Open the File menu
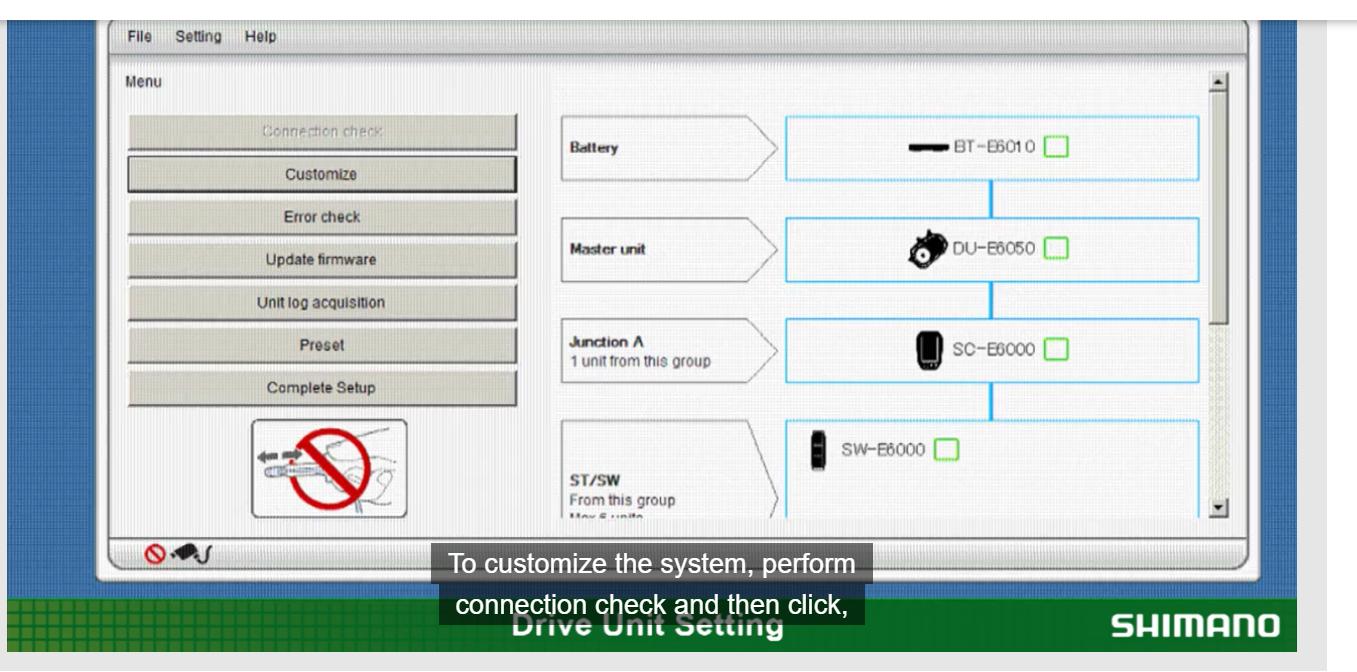The height and width of the screenshot is (672, 1357). point(139,36)
